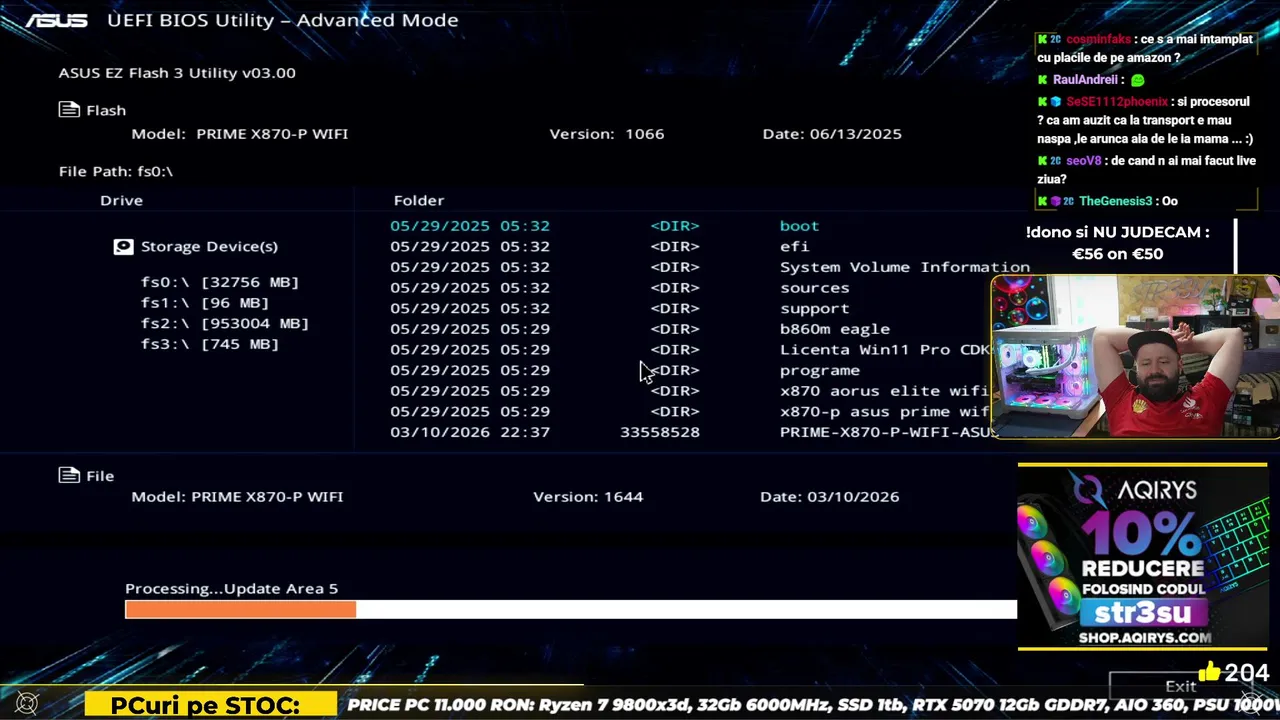The width and height of the screenshot is (1280, 720).
Task: Click the RaulAndreii chat username
Action: point(1086,80)
